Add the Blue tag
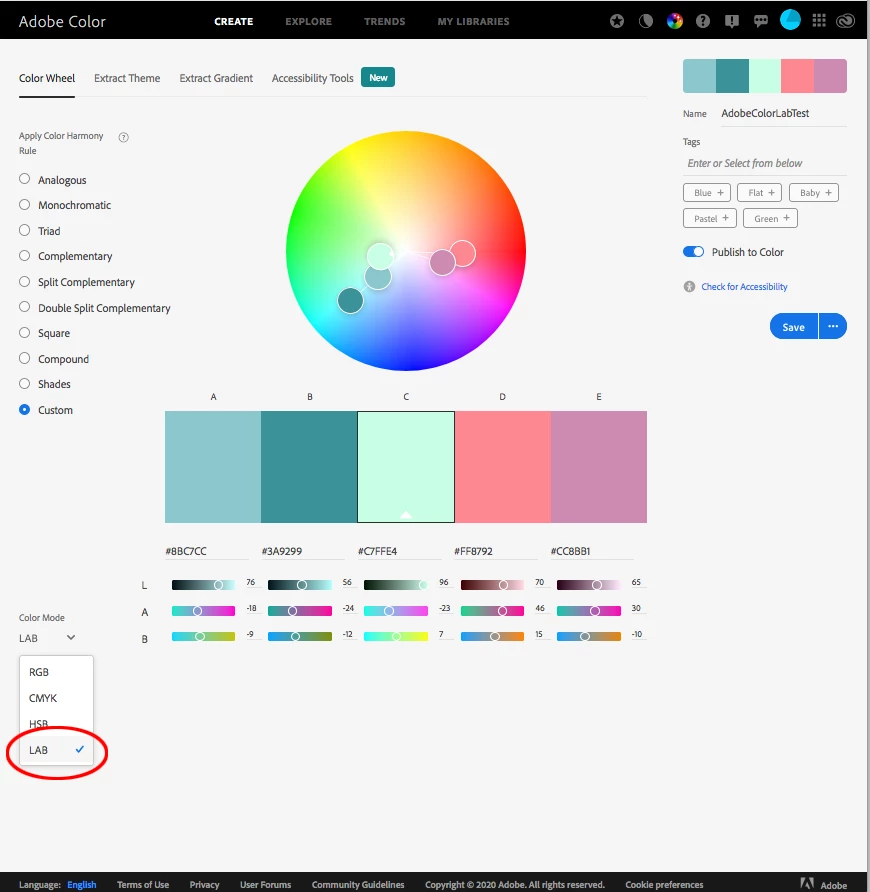This screenshot has height=892, width=870. point(707,193)
